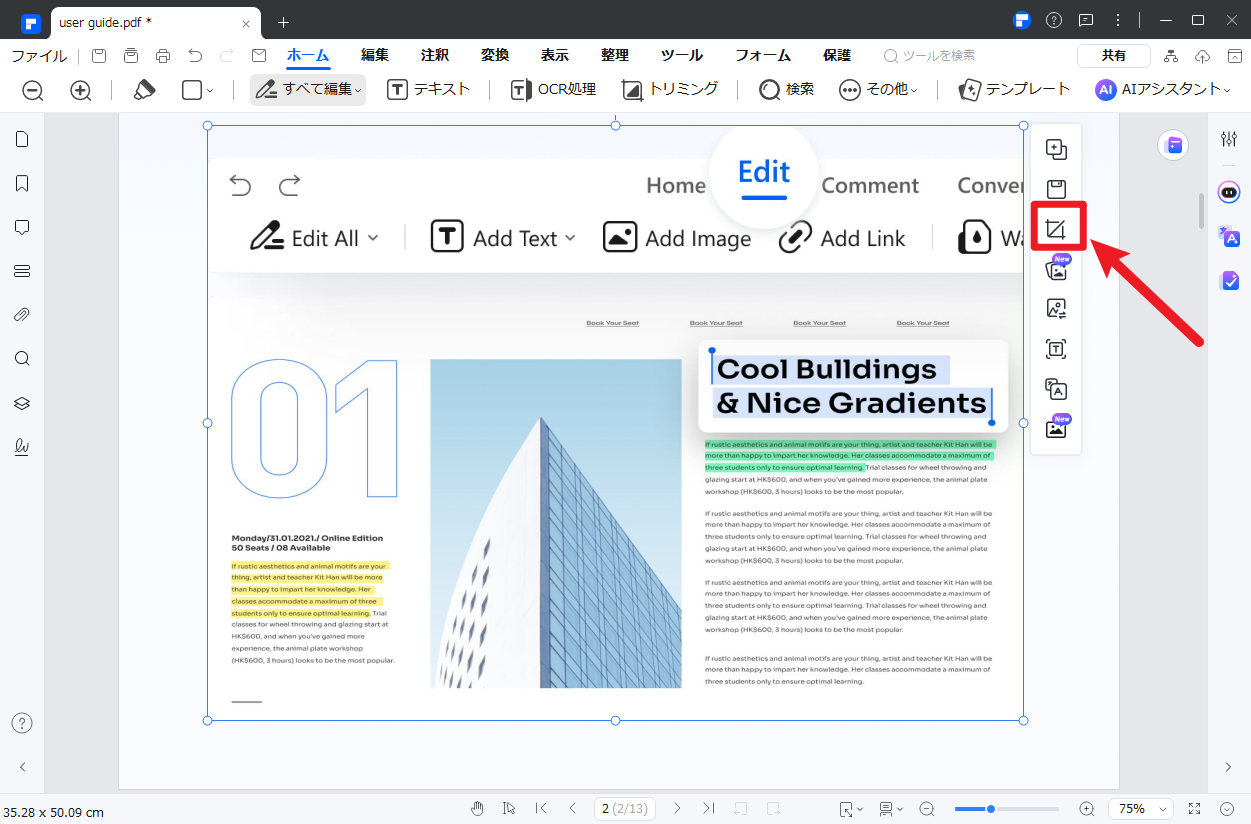1251x824 pixels.
Task: Switch to the 表示 tab
Action: [x=555, y=56]
